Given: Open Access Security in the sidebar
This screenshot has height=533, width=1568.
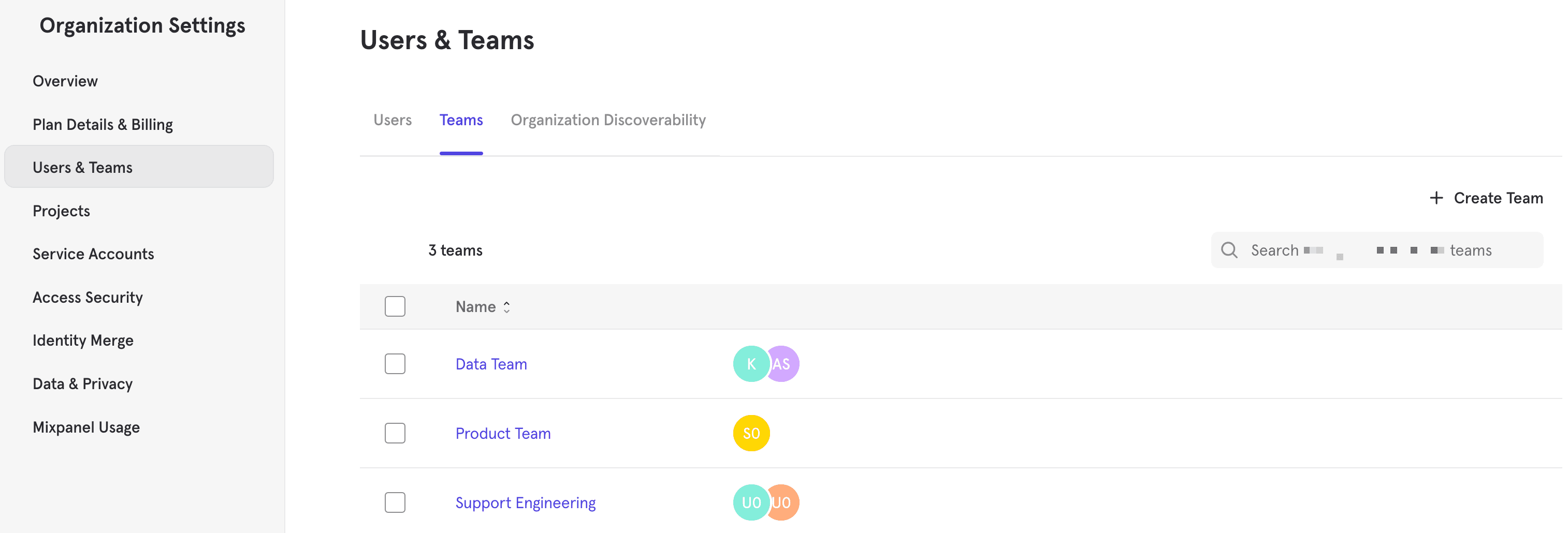Looking at the screenshot, I should pos(88,298).
